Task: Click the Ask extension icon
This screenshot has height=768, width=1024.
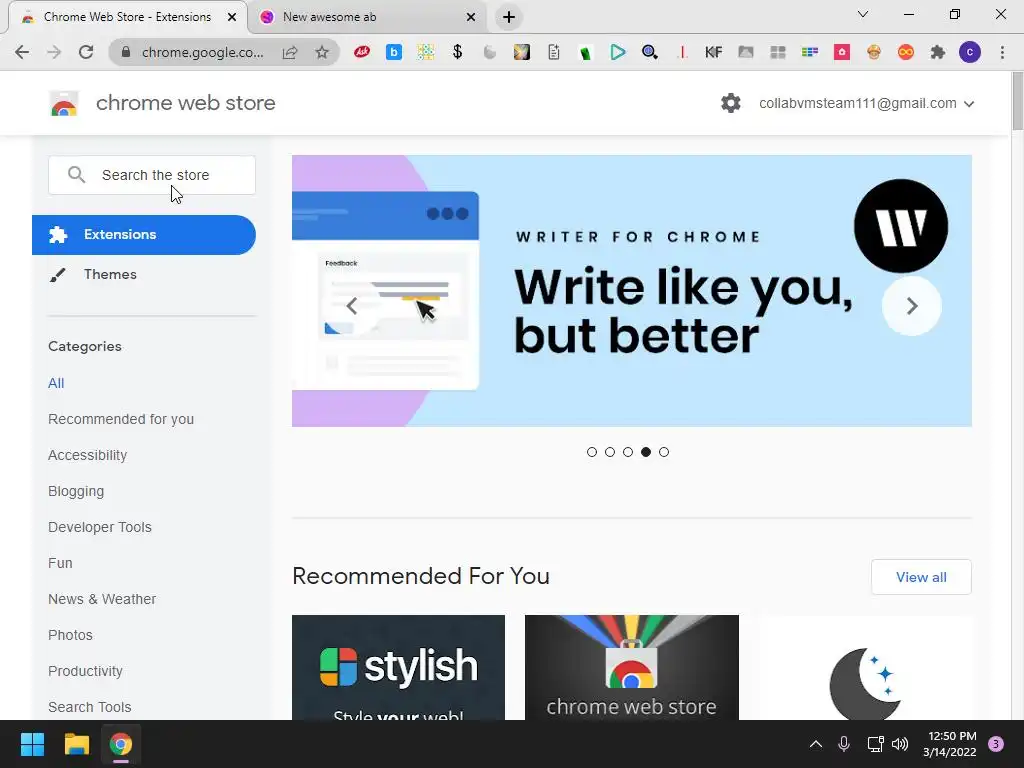Action: coord(362,52)
